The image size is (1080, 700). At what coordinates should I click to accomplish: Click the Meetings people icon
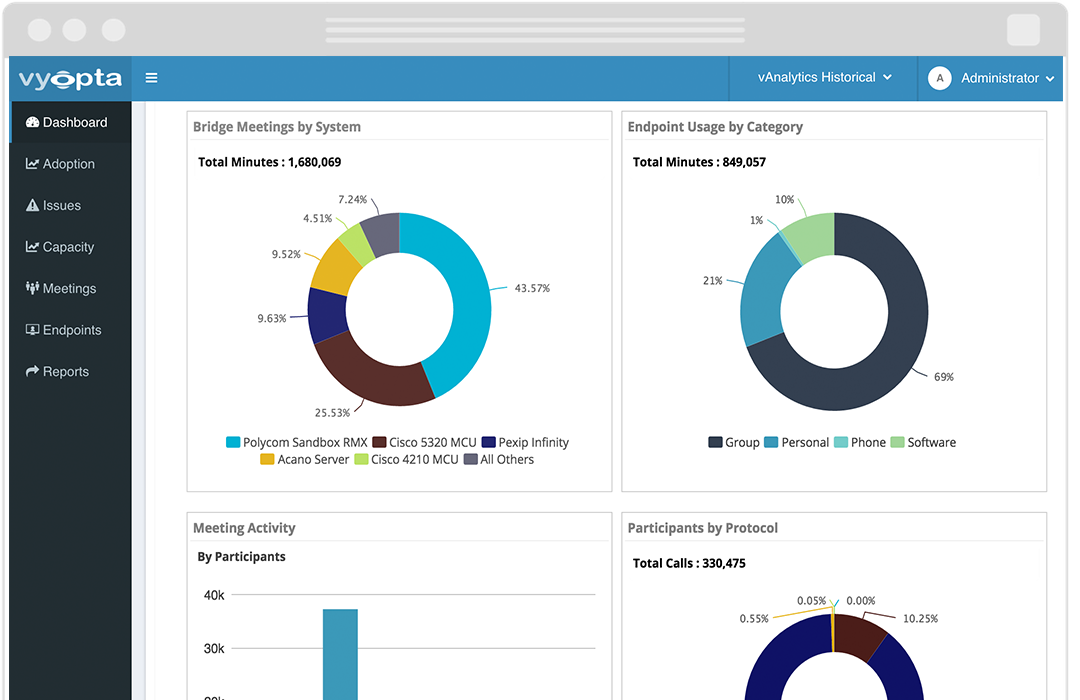[32, 287]
